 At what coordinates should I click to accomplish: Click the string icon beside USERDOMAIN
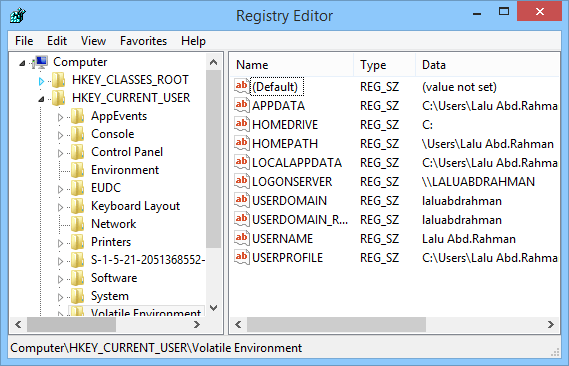pos(242,200)
